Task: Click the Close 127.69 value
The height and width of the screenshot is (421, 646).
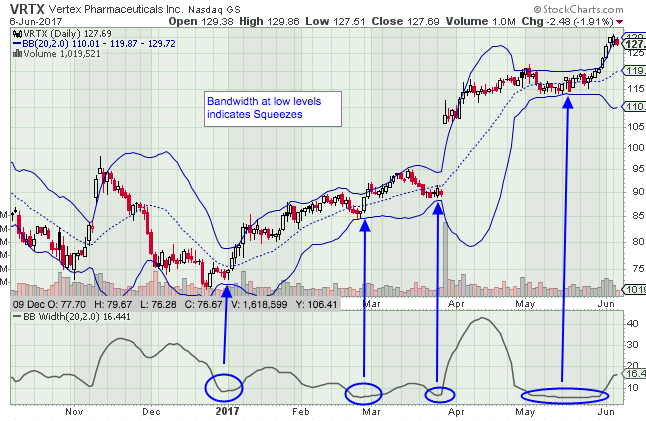Action: pyautogui.click(x=405, y=21)
